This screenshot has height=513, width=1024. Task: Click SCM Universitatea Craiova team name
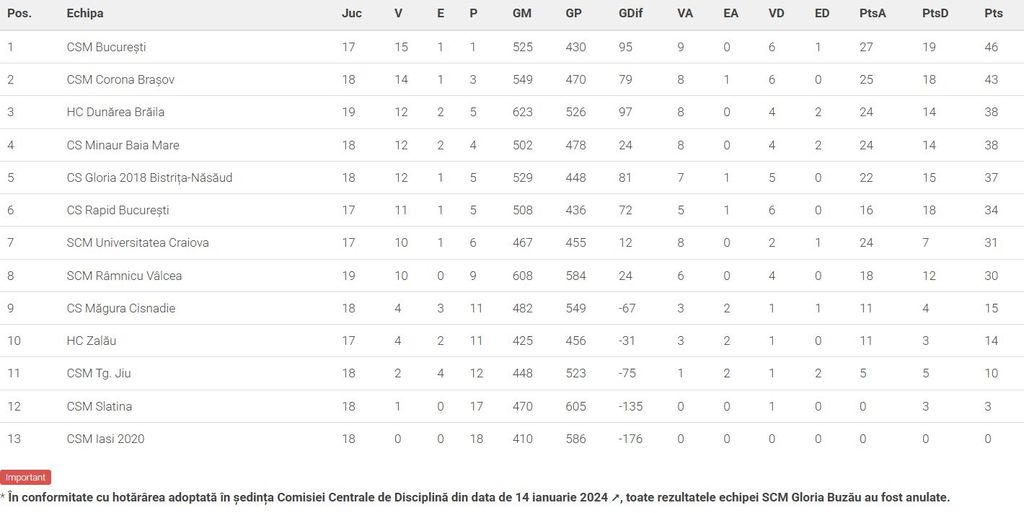click(x=138, y=243)
